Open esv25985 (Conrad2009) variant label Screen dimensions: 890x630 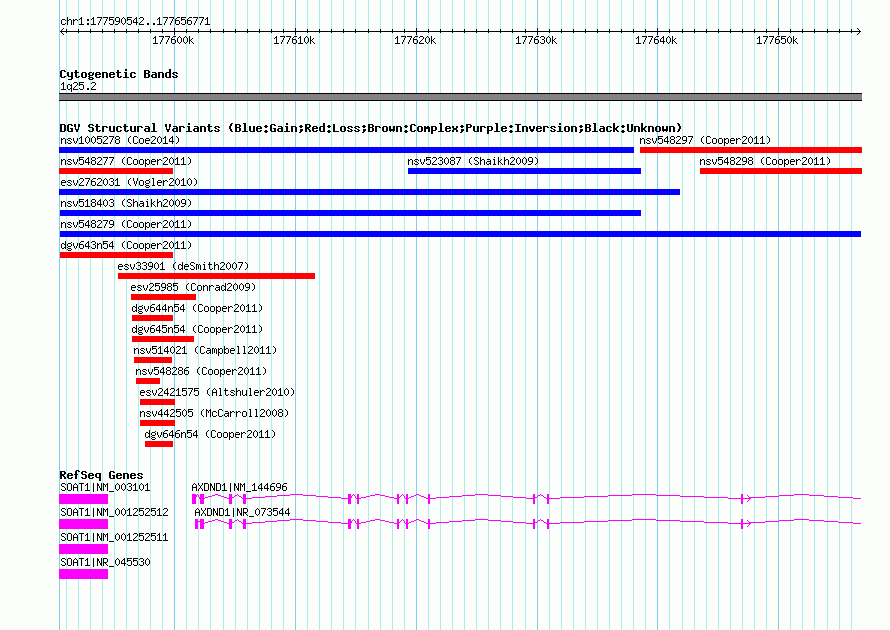click(x=193, y=287)
